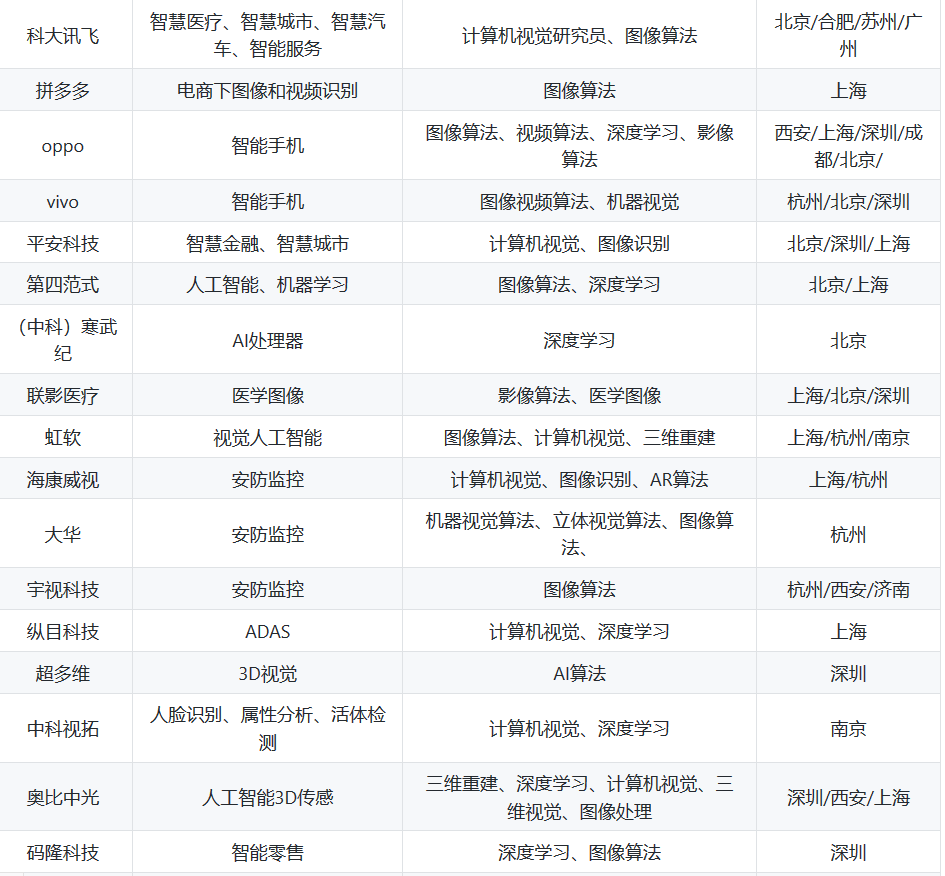Select 安防监控 in the 海康威视 row

coord(268,480)
